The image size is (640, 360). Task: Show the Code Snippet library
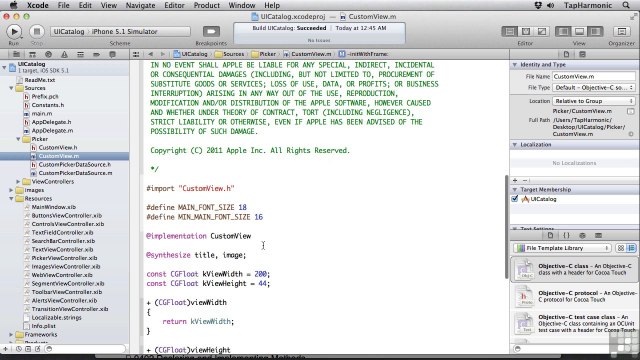click(x=567, y=236)
